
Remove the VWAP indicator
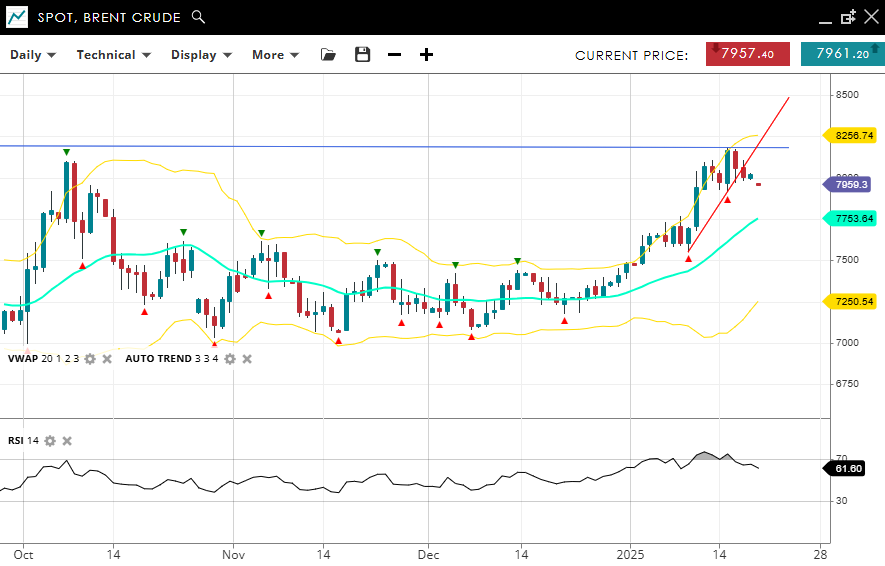pyautogui.click(x=107, y=358)
